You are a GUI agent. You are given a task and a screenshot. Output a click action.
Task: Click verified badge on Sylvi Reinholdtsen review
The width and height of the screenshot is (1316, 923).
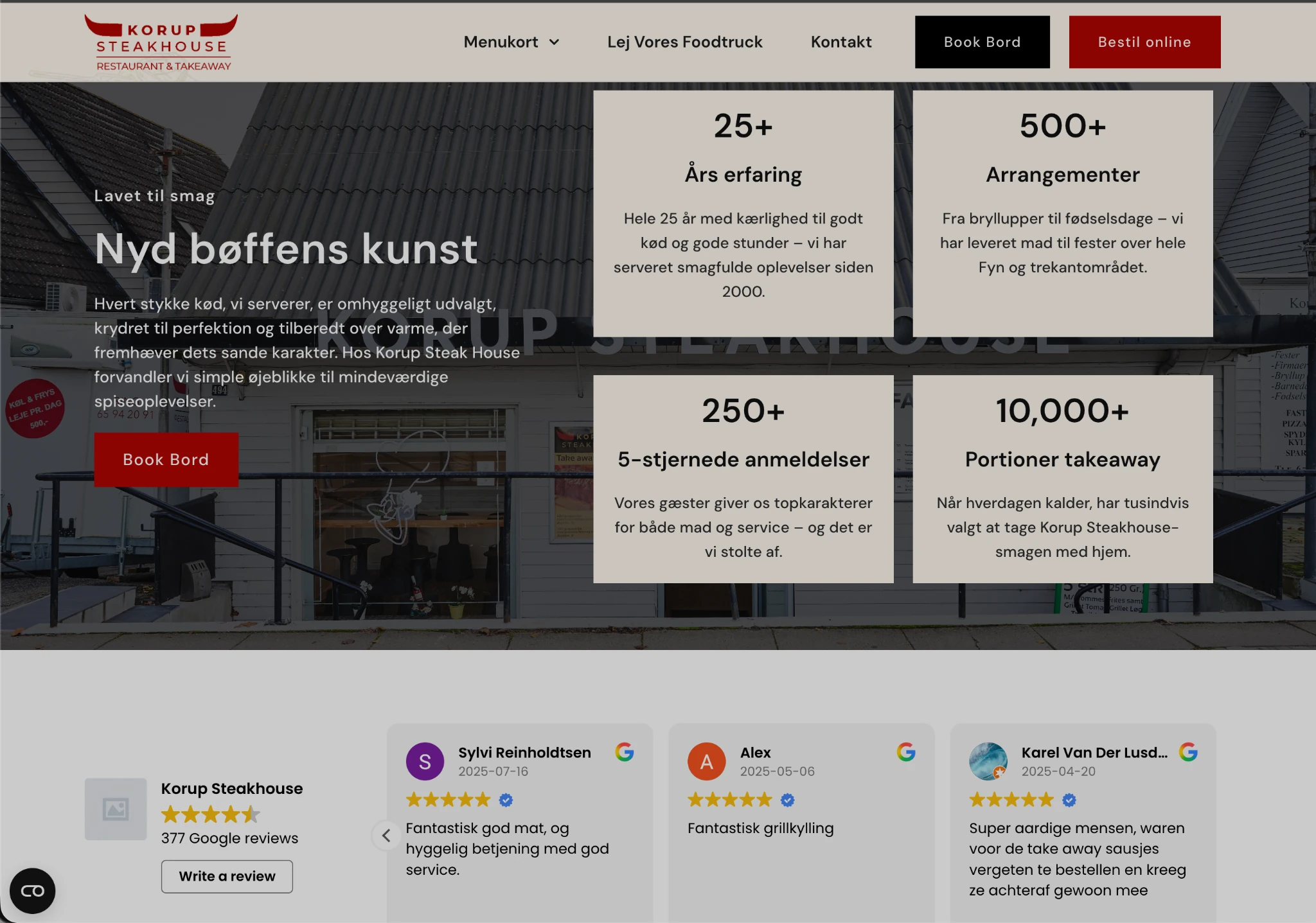[x=506, y=800]
